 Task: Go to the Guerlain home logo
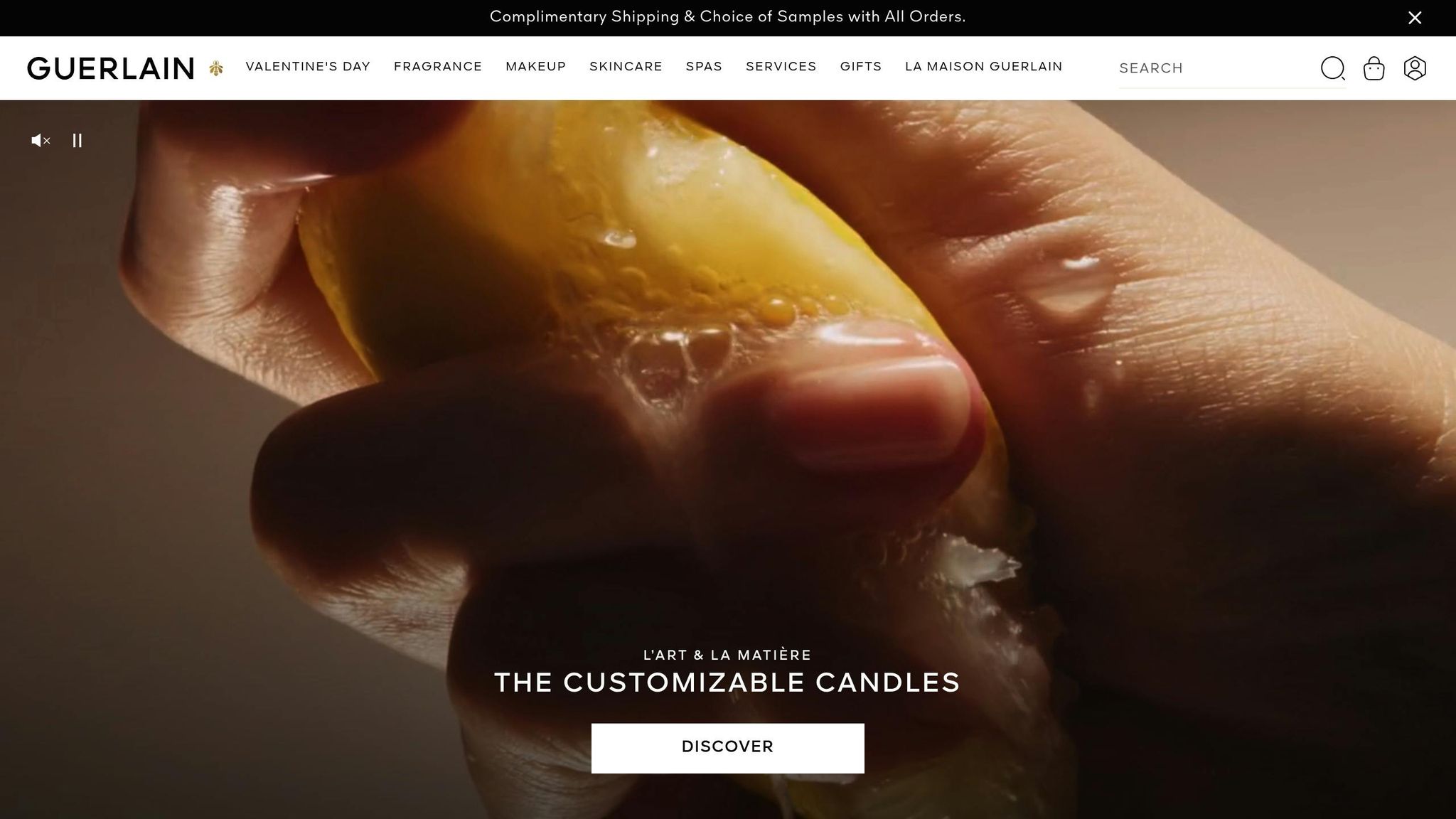click(x=111, y=68)
